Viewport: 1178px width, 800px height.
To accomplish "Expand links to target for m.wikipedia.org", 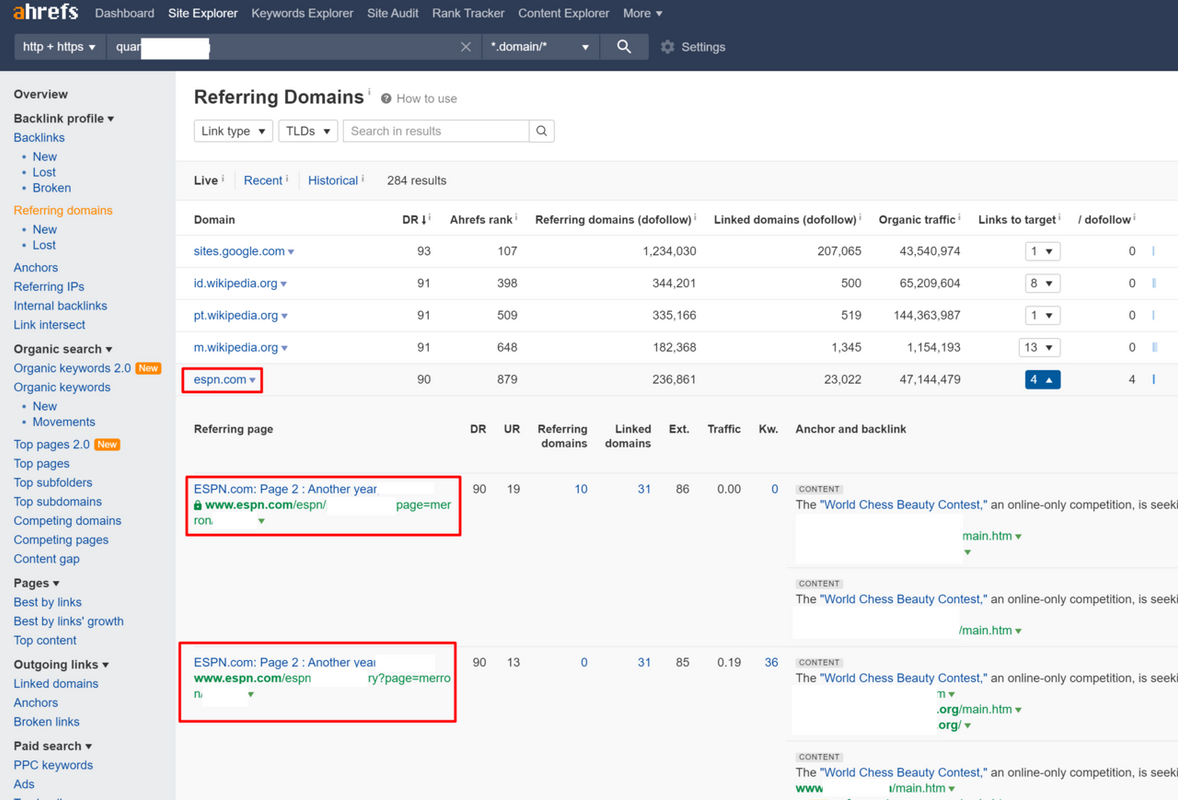I will pos(1040,347).
